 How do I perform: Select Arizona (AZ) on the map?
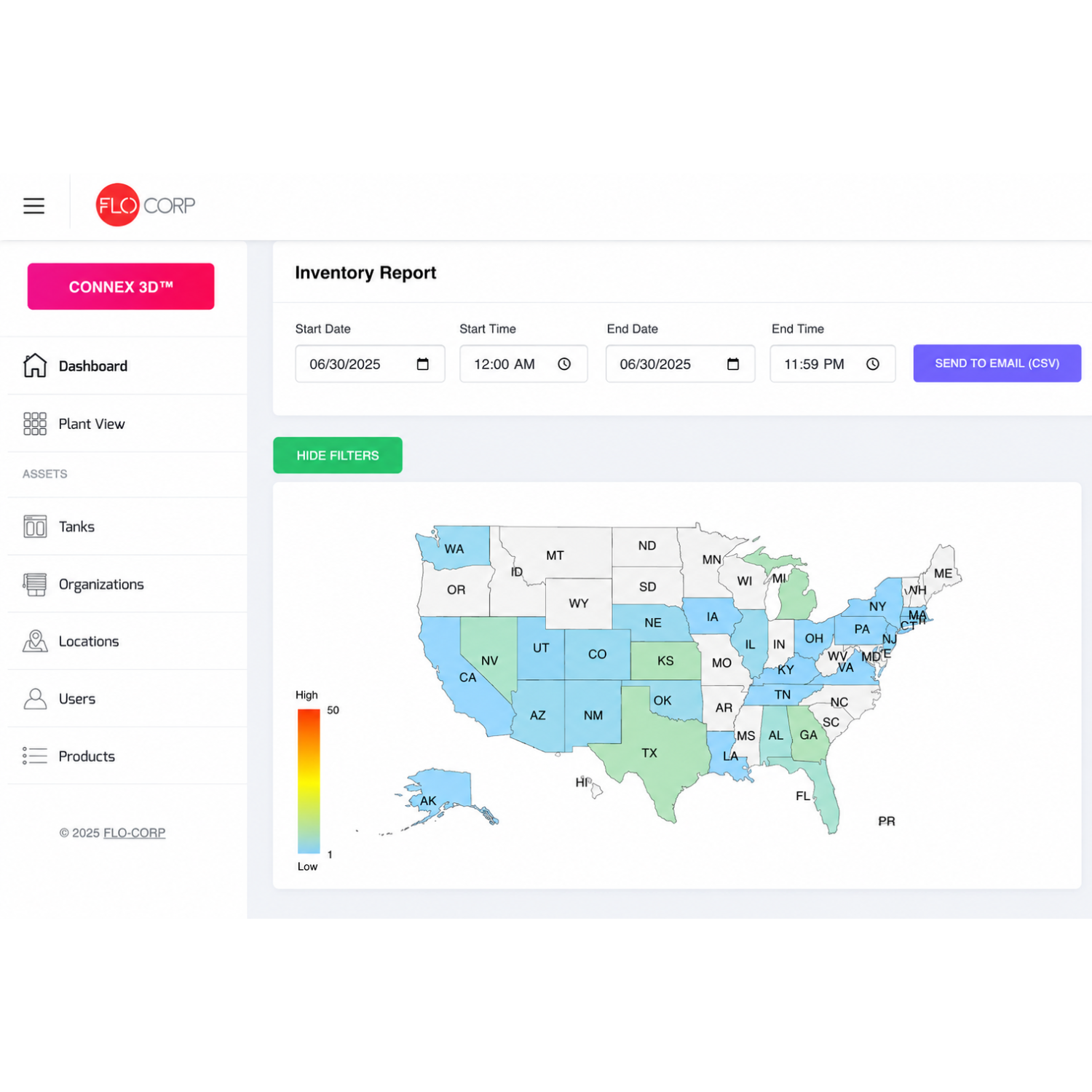coord(538,716)
